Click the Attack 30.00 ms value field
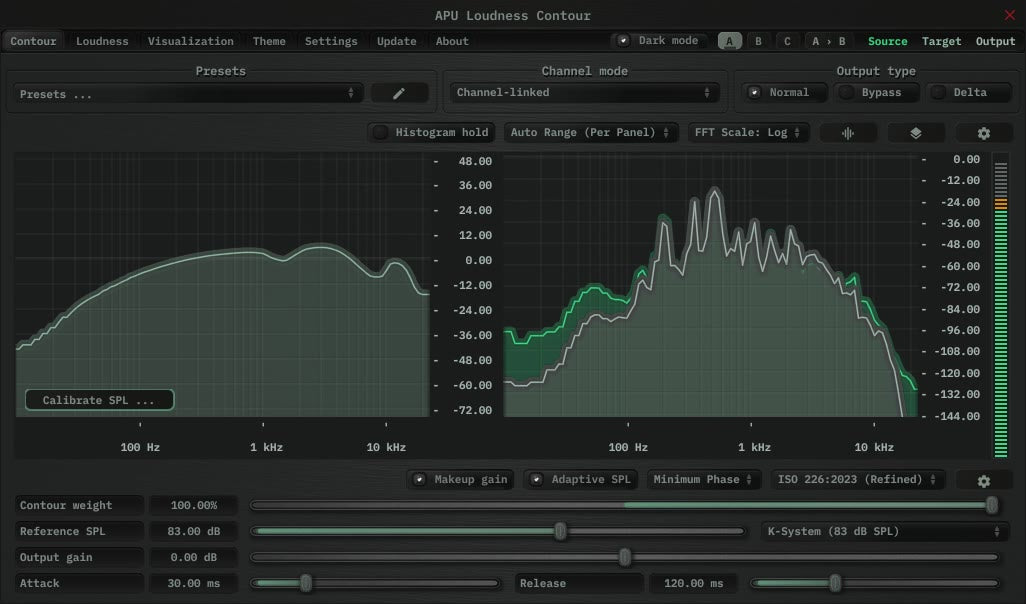This screenshot has height=604, width=1026. [x=194, y=583]
